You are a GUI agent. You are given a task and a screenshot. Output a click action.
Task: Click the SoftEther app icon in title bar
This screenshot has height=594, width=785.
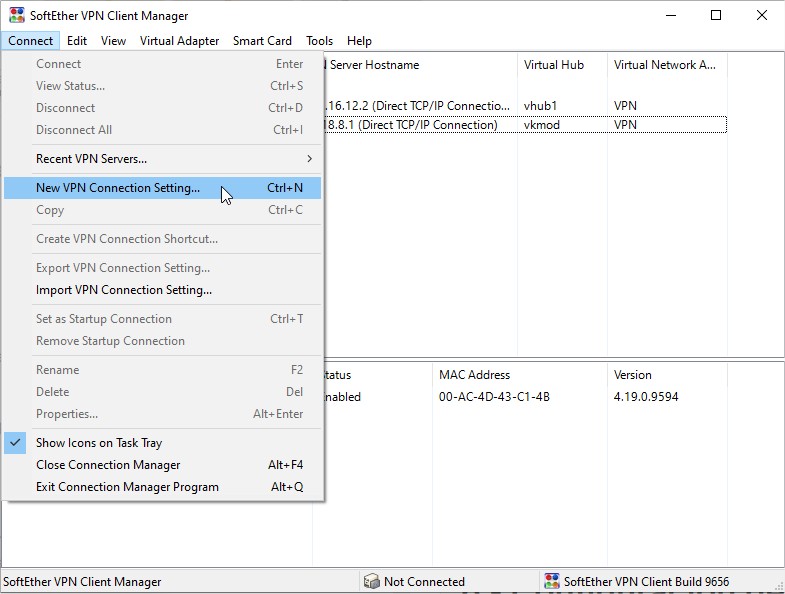(17, 15)
